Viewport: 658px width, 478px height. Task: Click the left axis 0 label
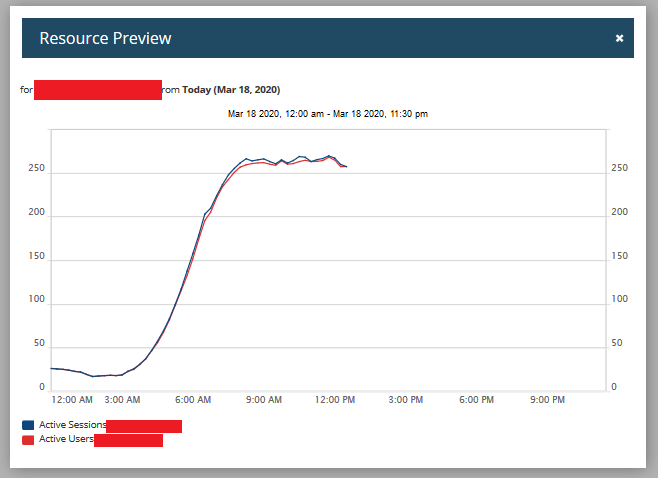(x=42, y=387)
